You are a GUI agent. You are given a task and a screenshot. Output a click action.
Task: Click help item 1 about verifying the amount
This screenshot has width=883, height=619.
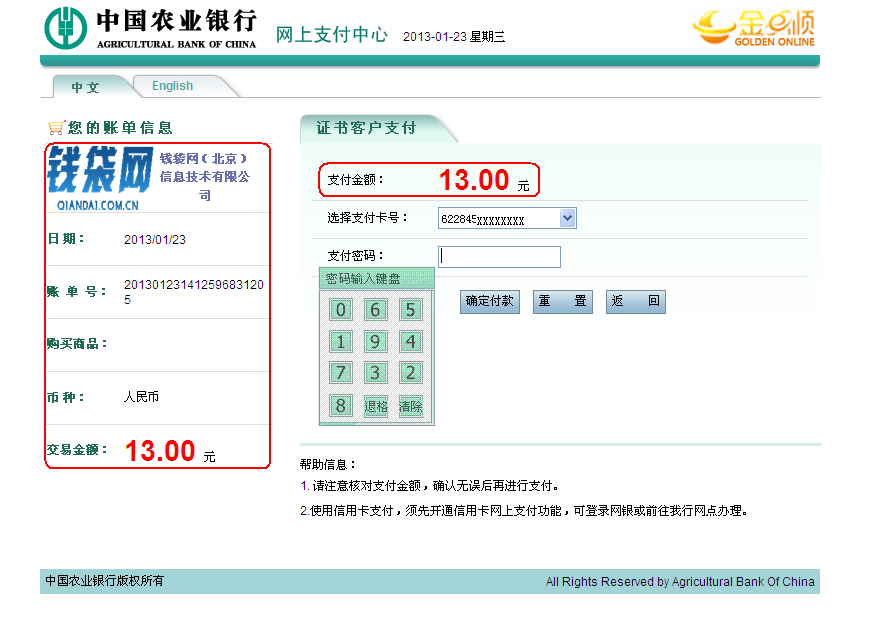pos(430,486)
